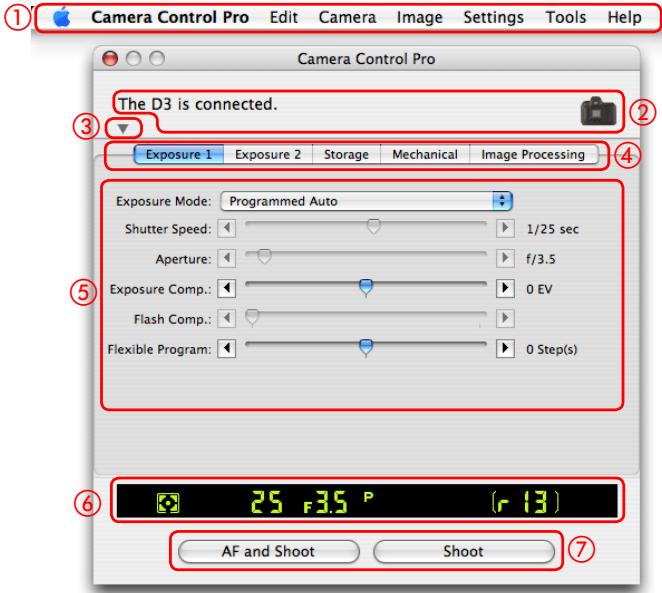The height and width of the screenshot is (593, 662).
Task: Switch to the Exposure 2 tab
Action: (268, 154)
